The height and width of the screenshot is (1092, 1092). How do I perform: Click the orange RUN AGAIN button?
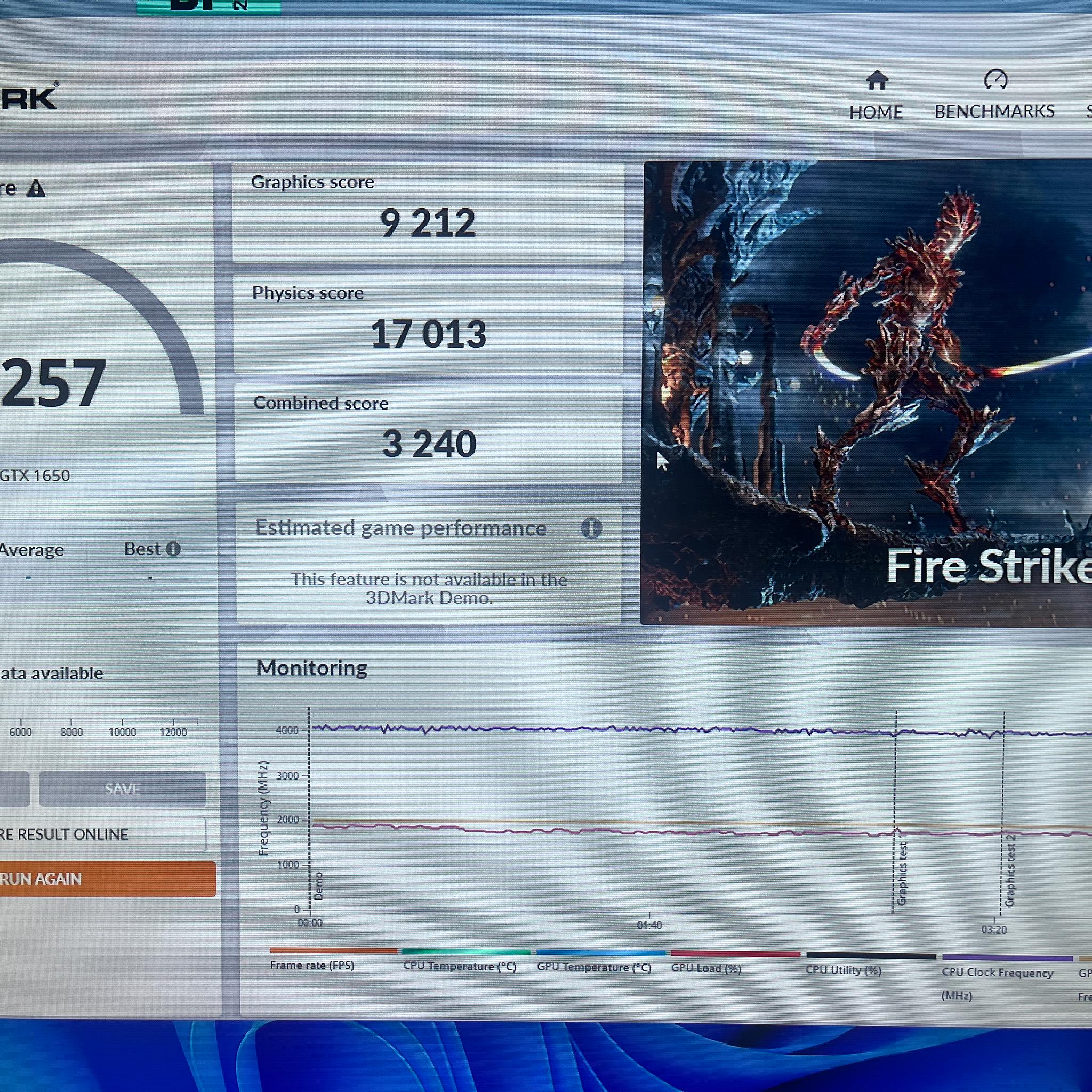[x=107, y=879]
